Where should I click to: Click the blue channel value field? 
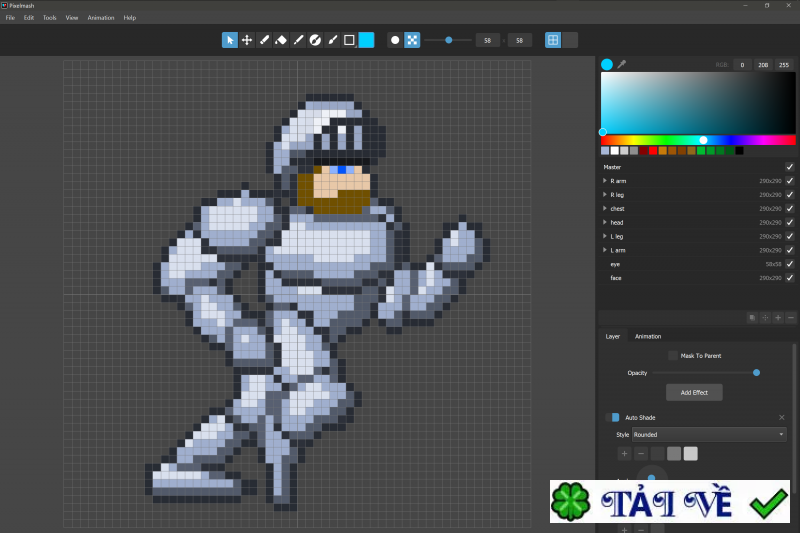(783, 64)
